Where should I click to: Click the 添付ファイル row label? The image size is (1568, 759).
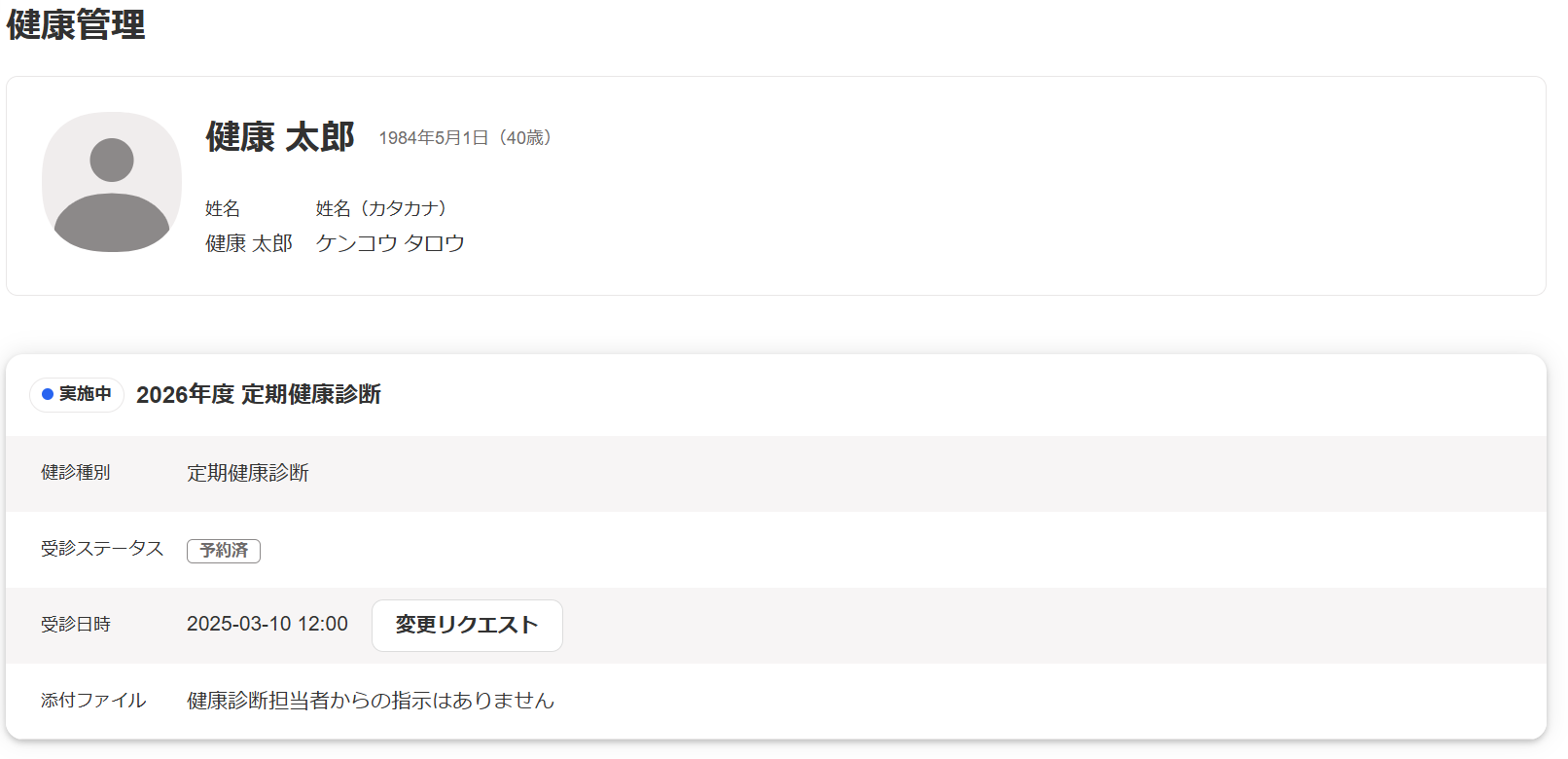[x=93, y=701]
